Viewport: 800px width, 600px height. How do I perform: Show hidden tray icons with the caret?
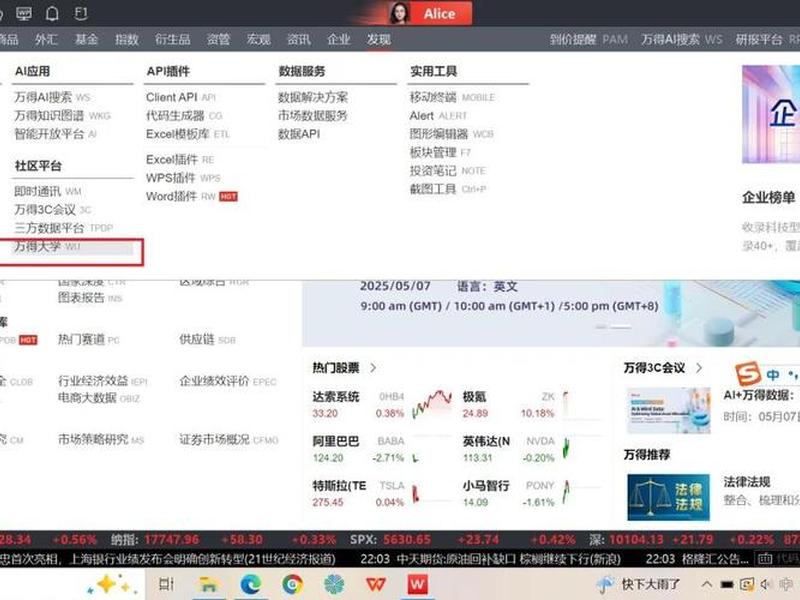click(x=707, y=584)
